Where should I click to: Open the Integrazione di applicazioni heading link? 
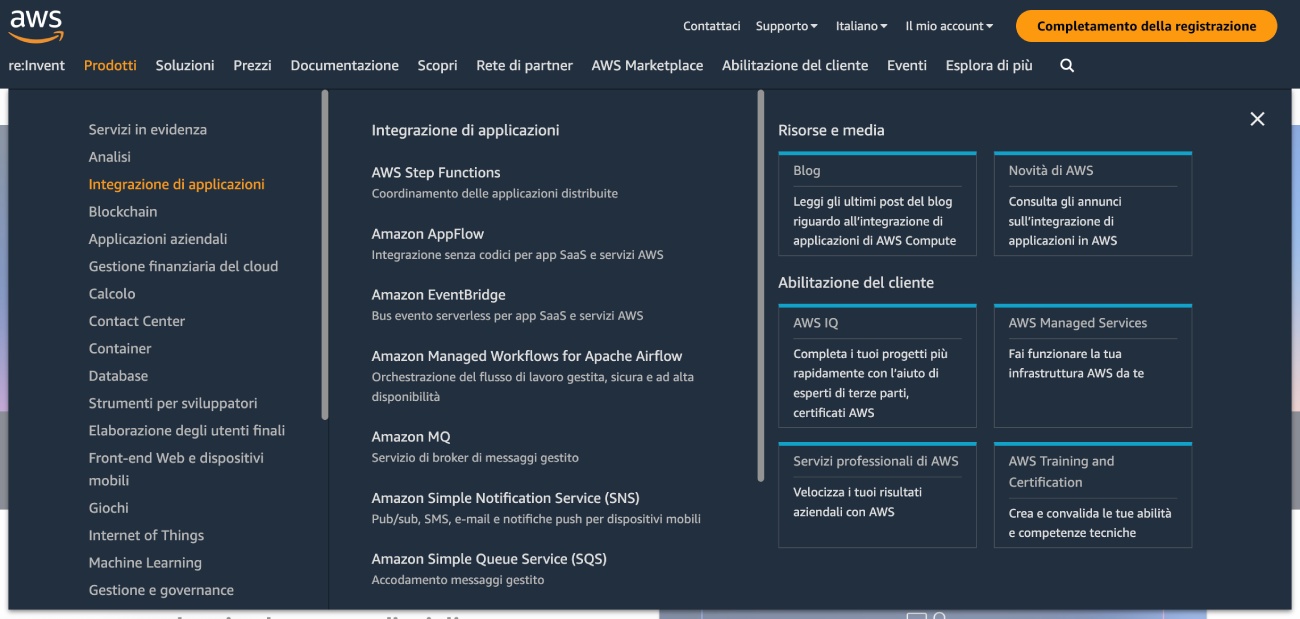tap(465, 130)
